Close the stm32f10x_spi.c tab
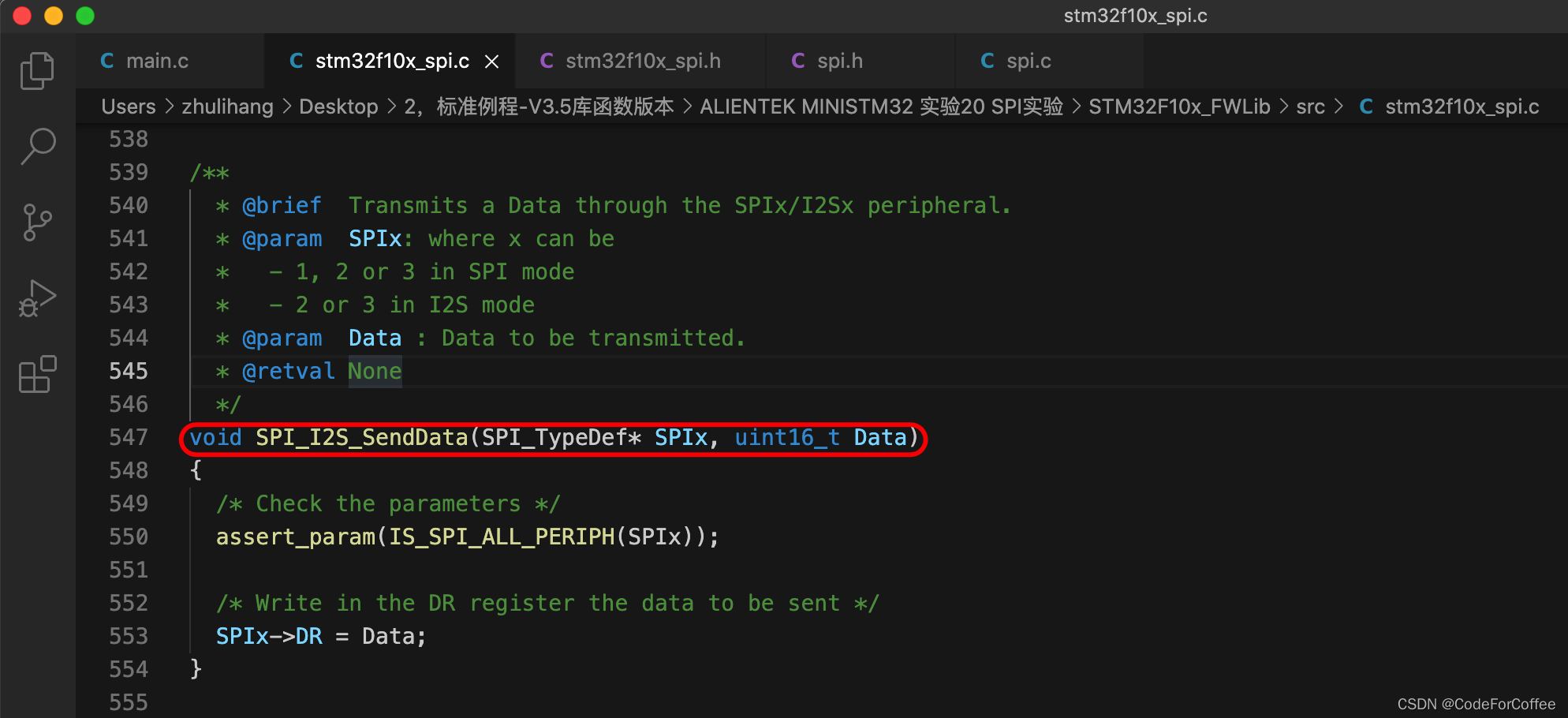This screenshot has height=718, width=1568. tap(492, 61)
